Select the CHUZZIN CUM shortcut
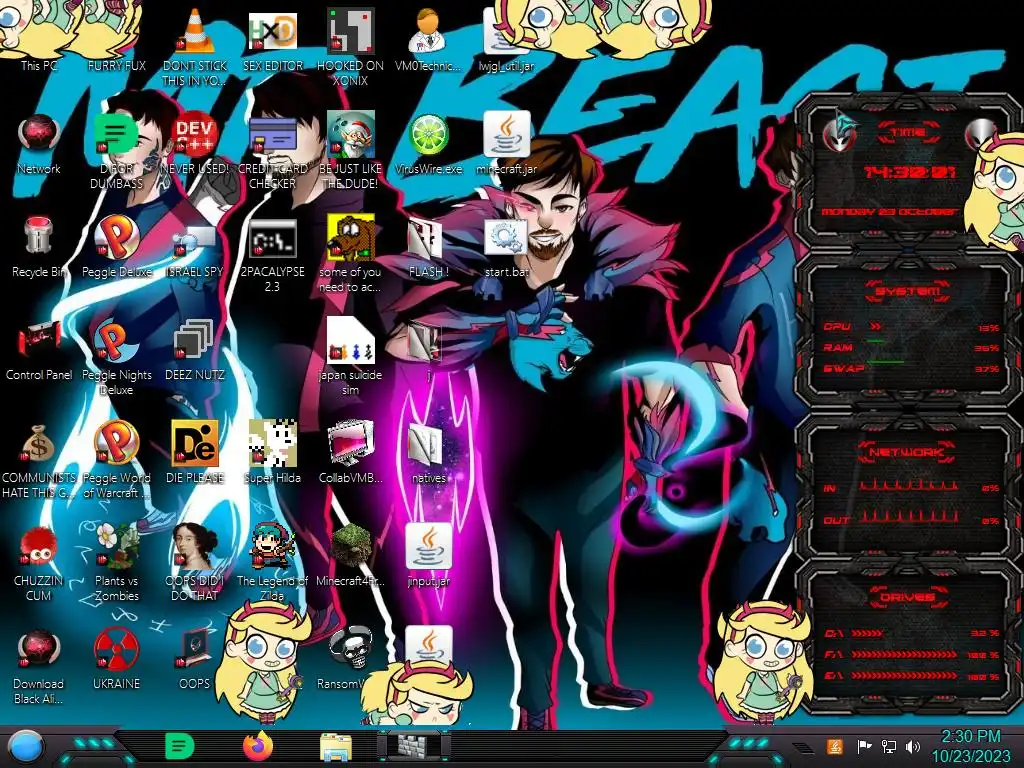 pos(39,563)
